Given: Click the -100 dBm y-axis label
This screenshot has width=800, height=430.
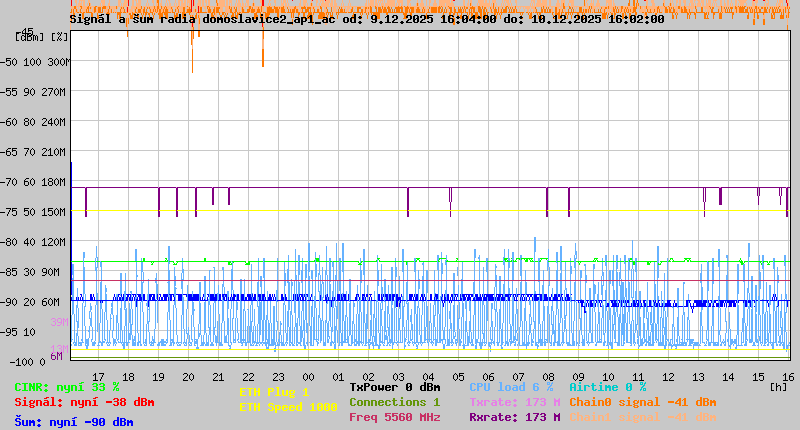Looking at the screenshot, I should point(20,361).
